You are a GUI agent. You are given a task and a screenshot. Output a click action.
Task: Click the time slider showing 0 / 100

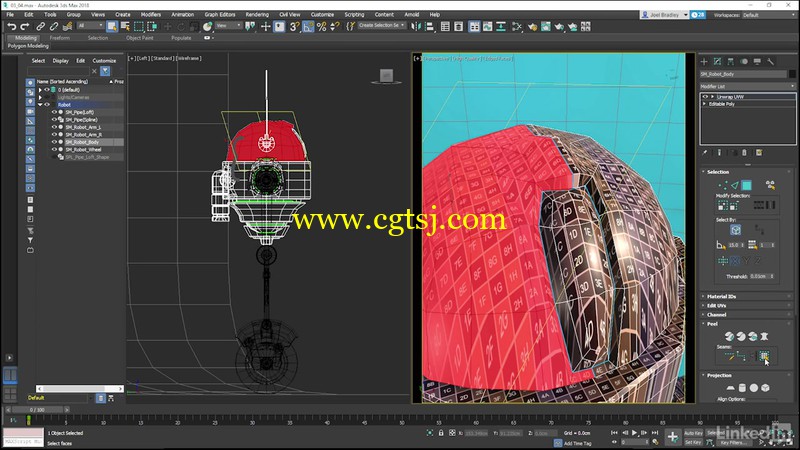coord(37,410)
